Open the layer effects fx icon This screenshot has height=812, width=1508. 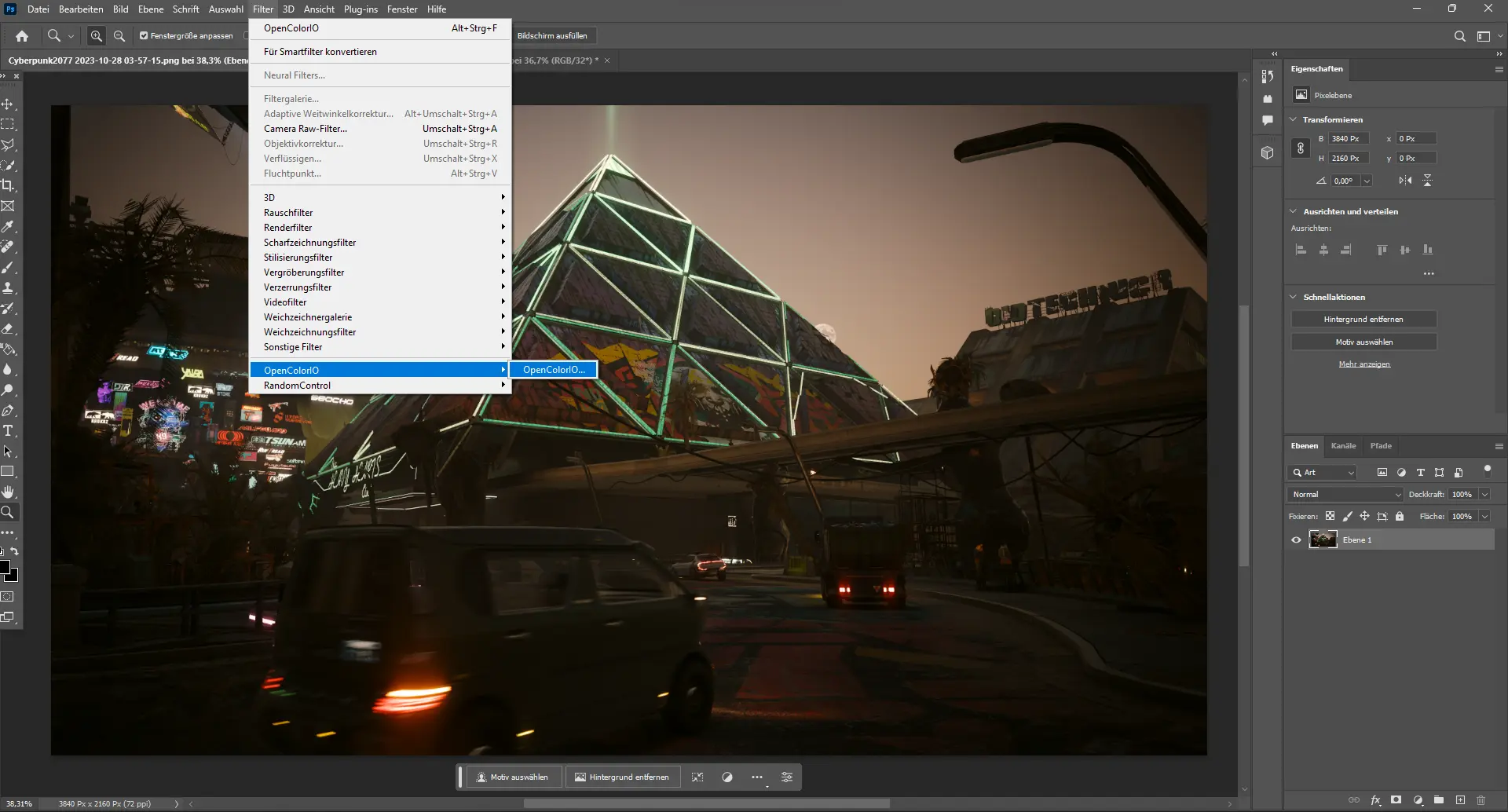coord(1375,800)
